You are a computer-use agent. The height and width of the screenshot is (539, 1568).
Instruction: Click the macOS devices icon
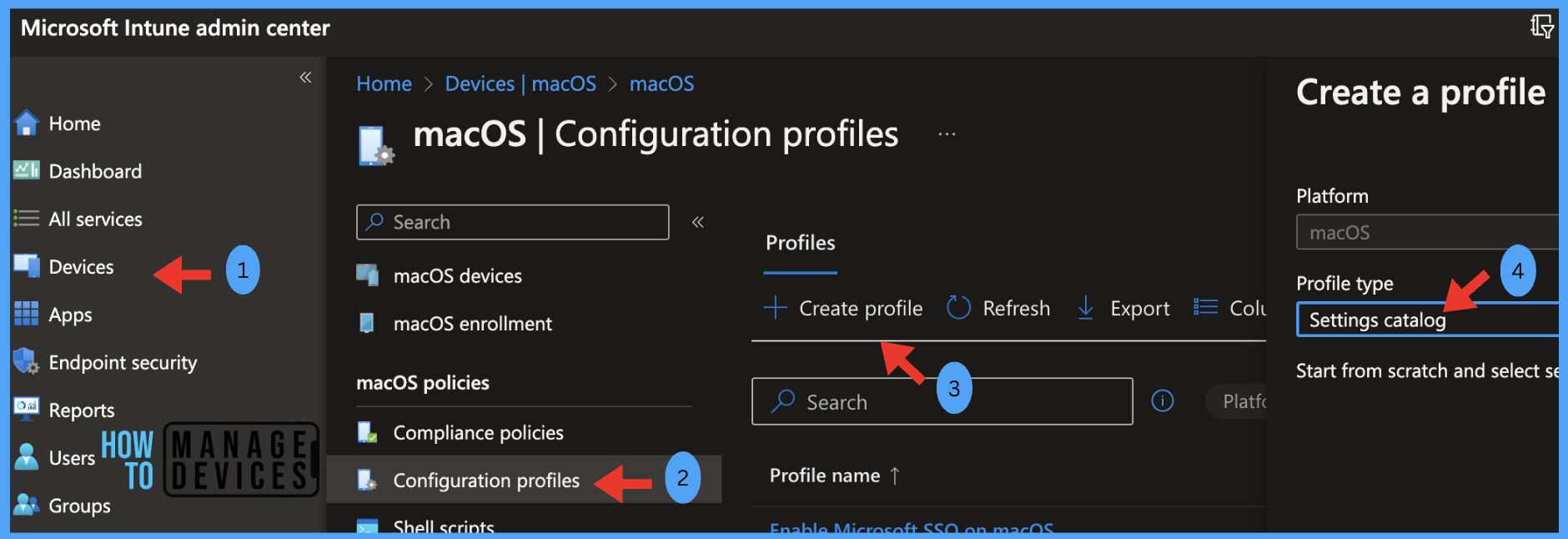pyautogui.click(x=367, y=275)
